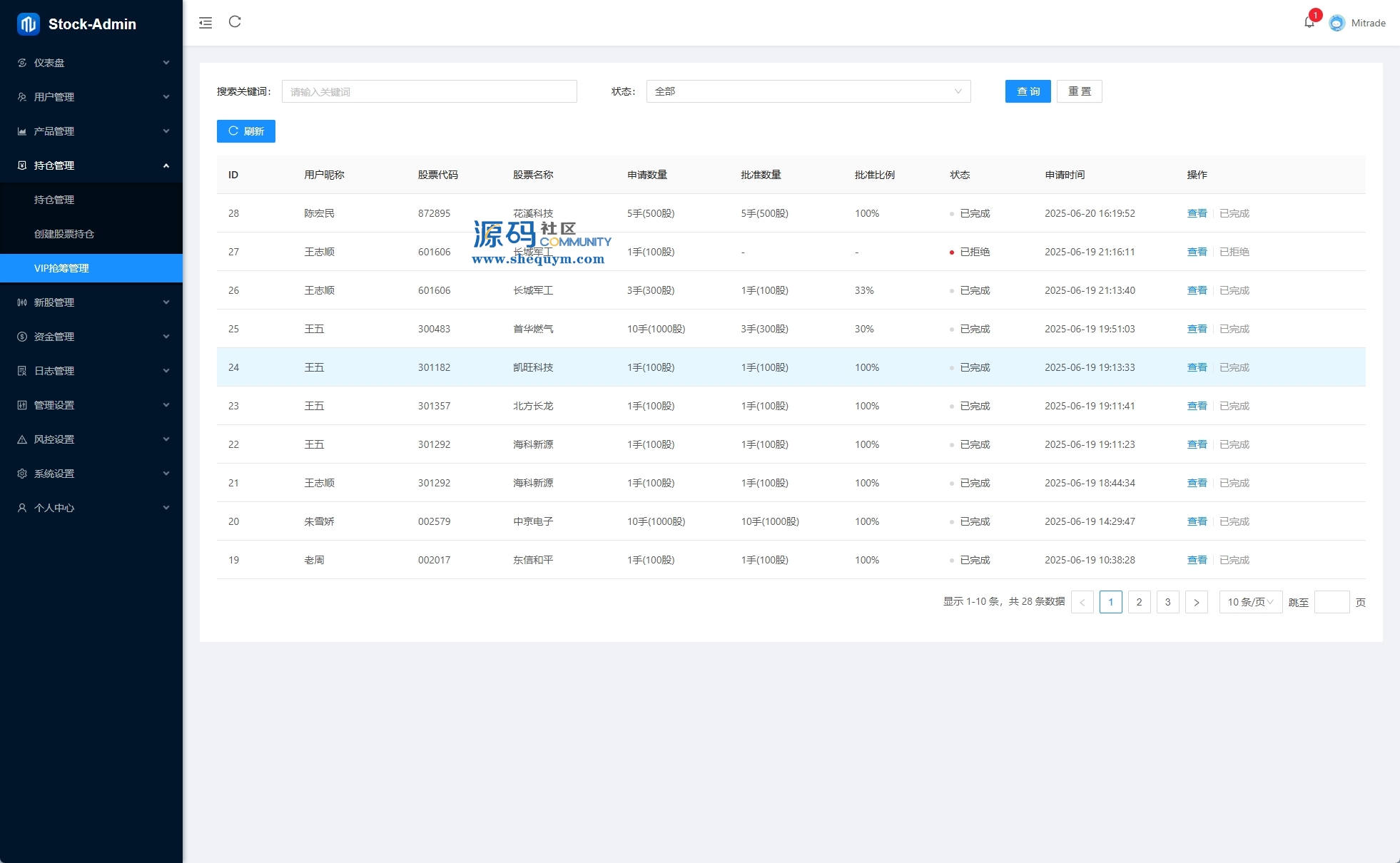Image resolution: width=1400 pixels, height=863 pixels.
Task: Open the notification bell
Action: [1309, 23]
